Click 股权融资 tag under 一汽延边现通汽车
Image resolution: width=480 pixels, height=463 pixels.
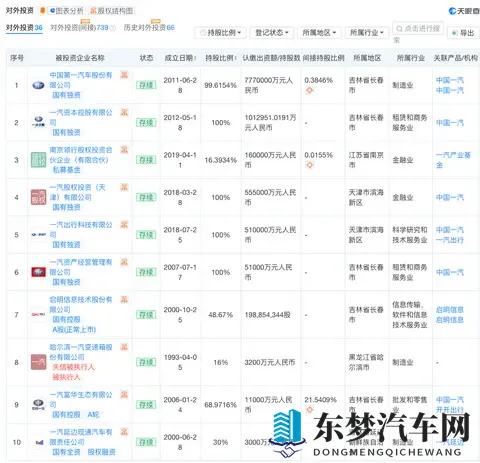pyautogui.click(x=101, y=452)
